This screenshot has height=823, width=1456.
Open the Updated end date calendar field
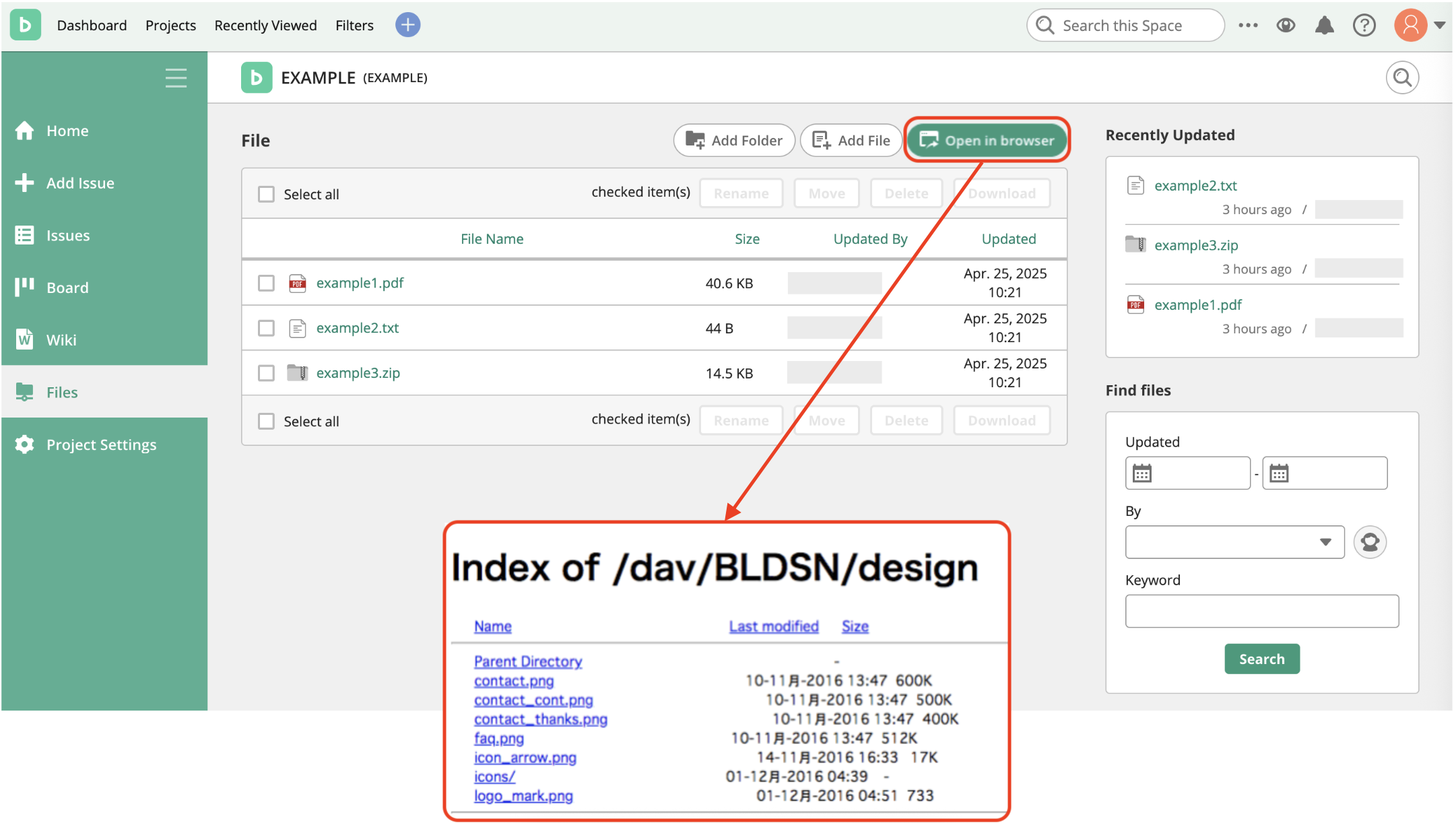click(1325, 473)
